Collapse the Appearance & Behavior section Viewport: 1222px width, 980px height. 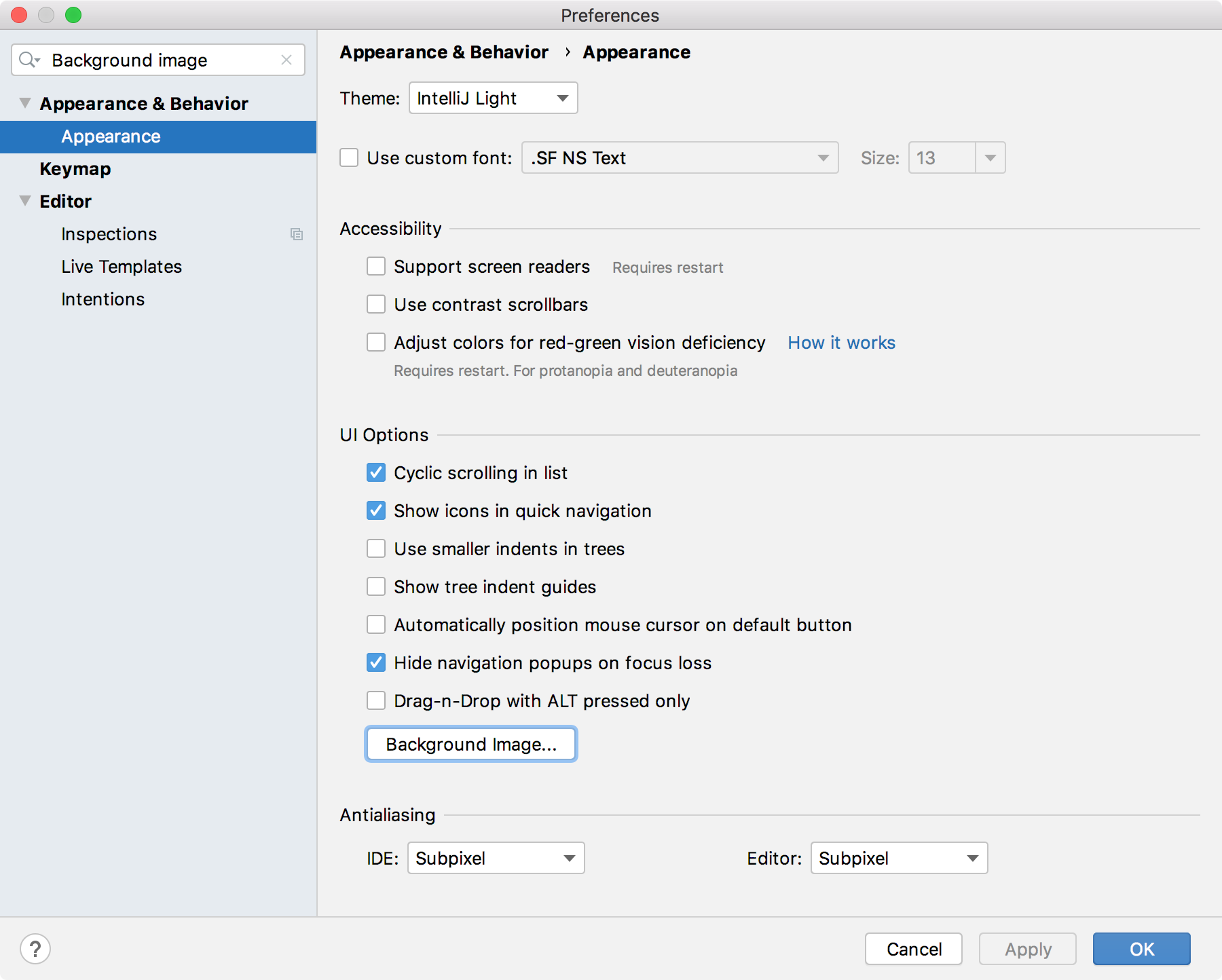click(x=24, y=102)
